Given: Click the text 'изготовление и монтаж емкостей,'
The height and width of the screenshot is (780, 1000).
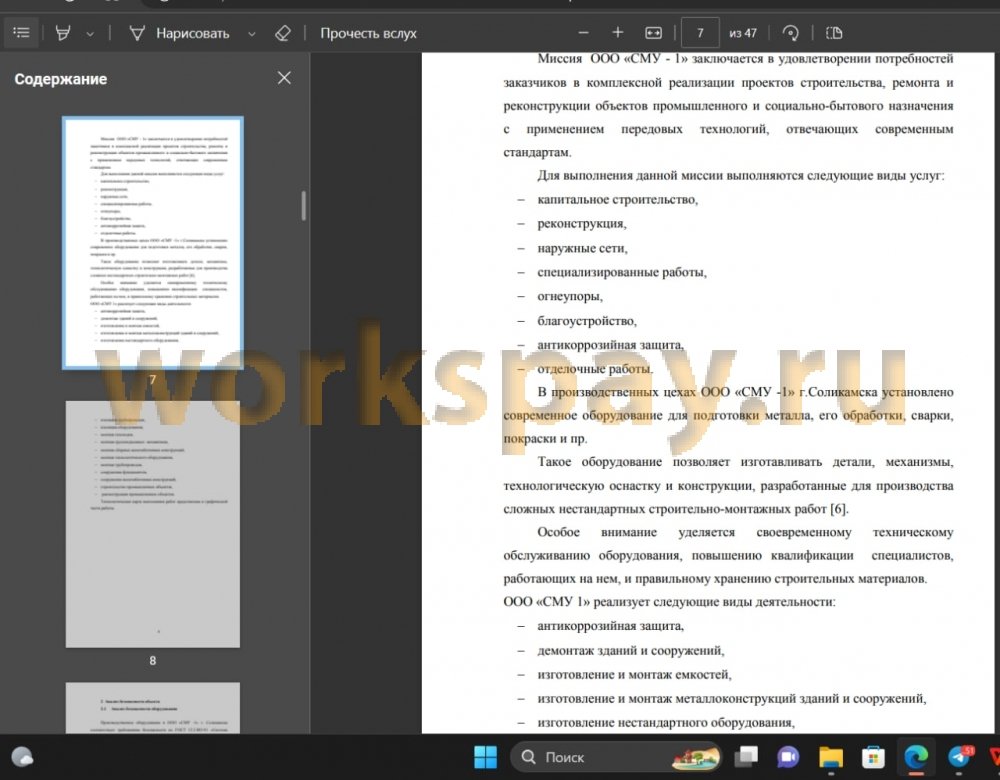Looking at the screenshot, I should pos(634,675).
